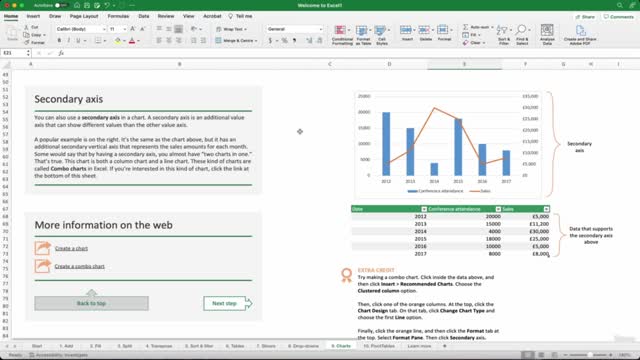Click the Name Box cell reference field
640x360 pixels.
click(x=16, y=53)
